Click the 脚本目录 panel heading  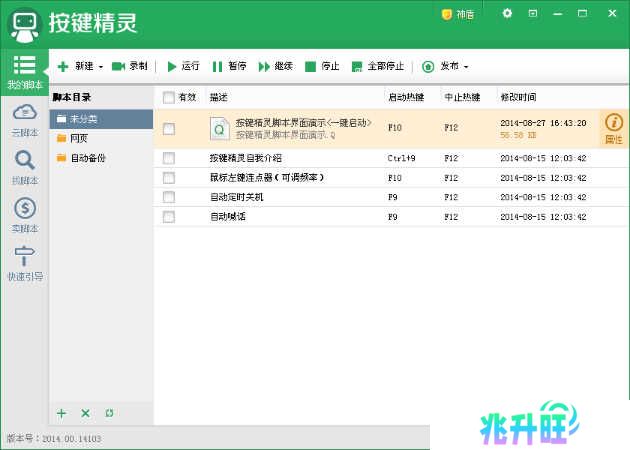[x=72, y=97]
